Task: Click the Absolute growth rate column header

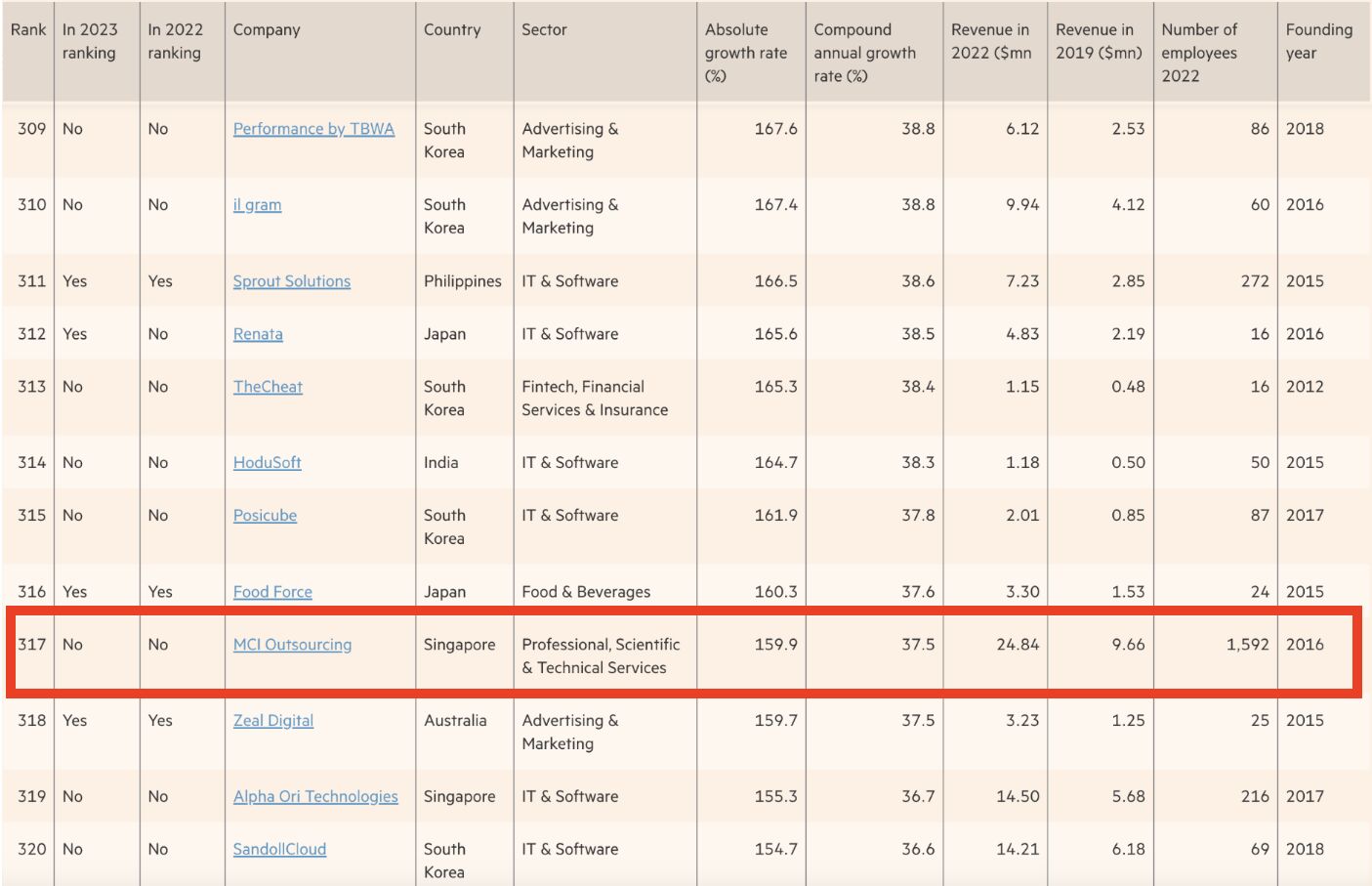Action: pos(746,53)
